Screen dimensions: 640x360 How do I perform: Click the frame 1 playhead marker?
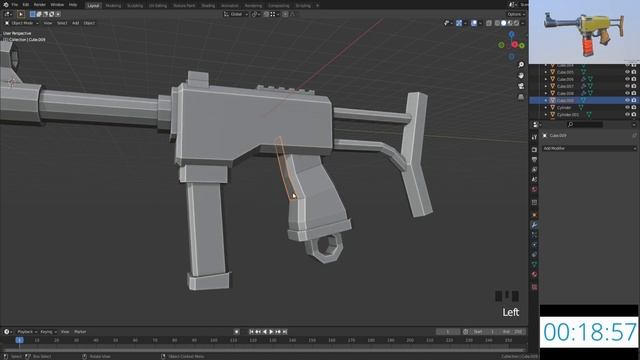point(19,340)
